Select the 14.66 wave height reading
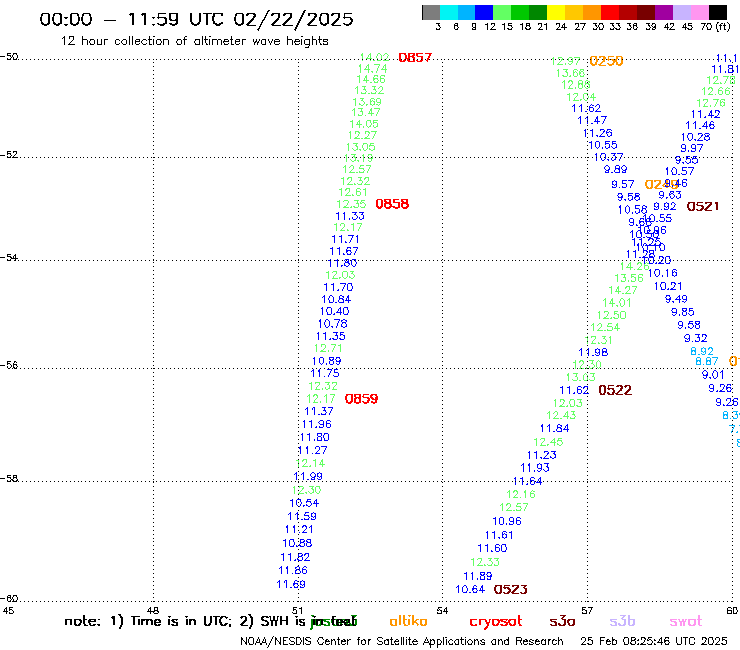The width and height of the screenshot is (740, 650). coord(371,79)
